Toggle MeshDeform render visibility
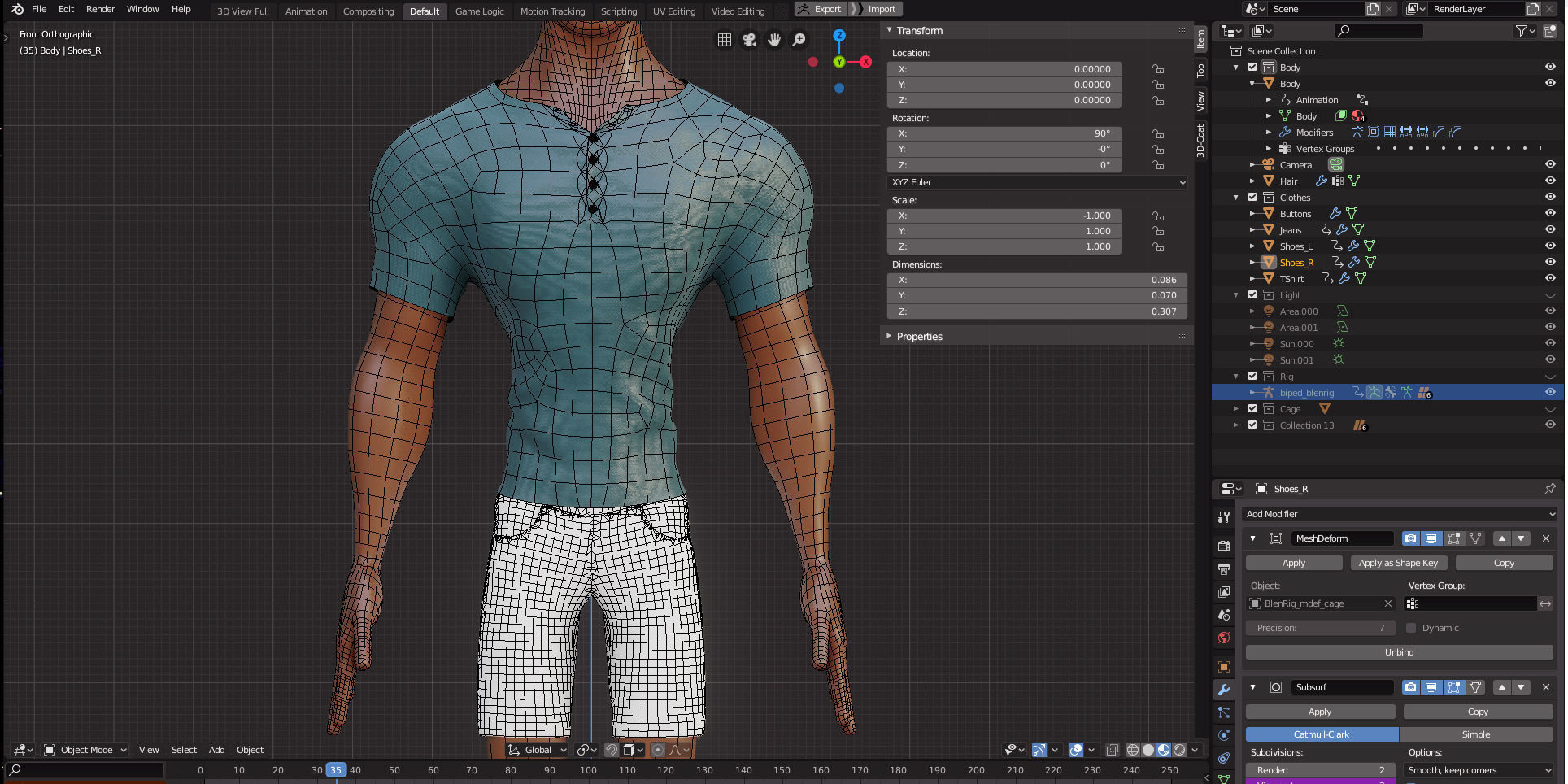The width and height of the screenshot is (1568, 784). click(x=1411, y=538)
